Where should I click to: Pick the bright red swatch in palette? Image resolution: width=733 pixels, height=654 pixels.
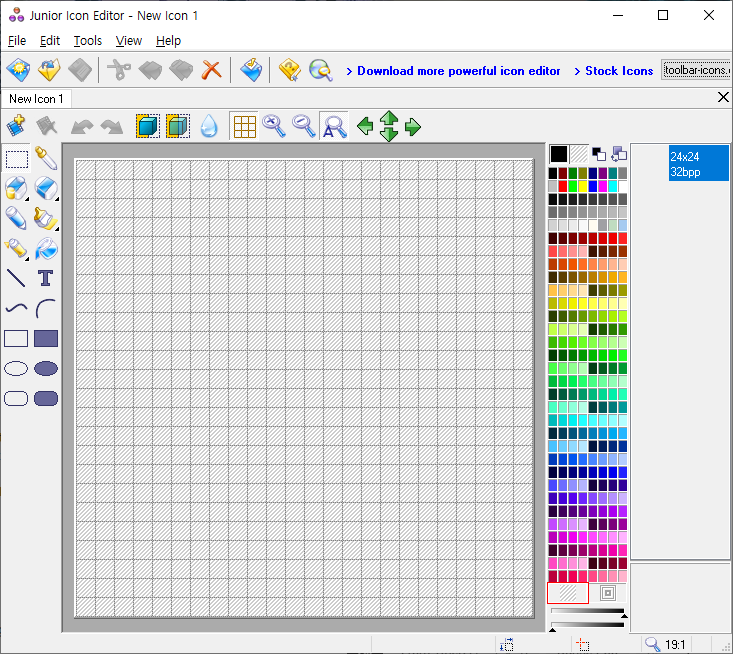562,186
